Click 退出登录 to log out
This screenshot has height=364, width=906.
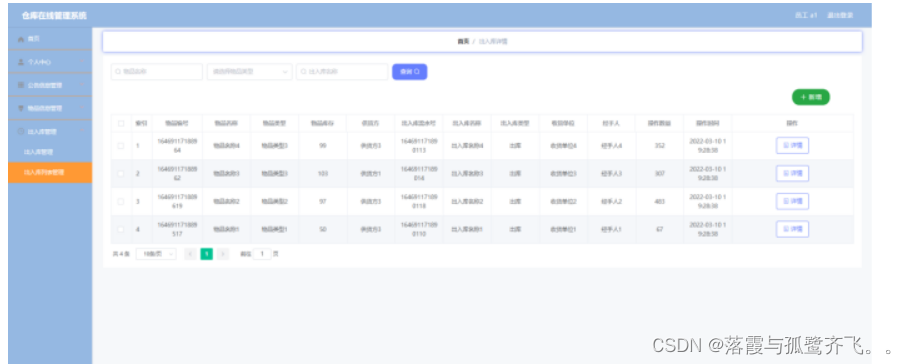(x=840, y=16)
